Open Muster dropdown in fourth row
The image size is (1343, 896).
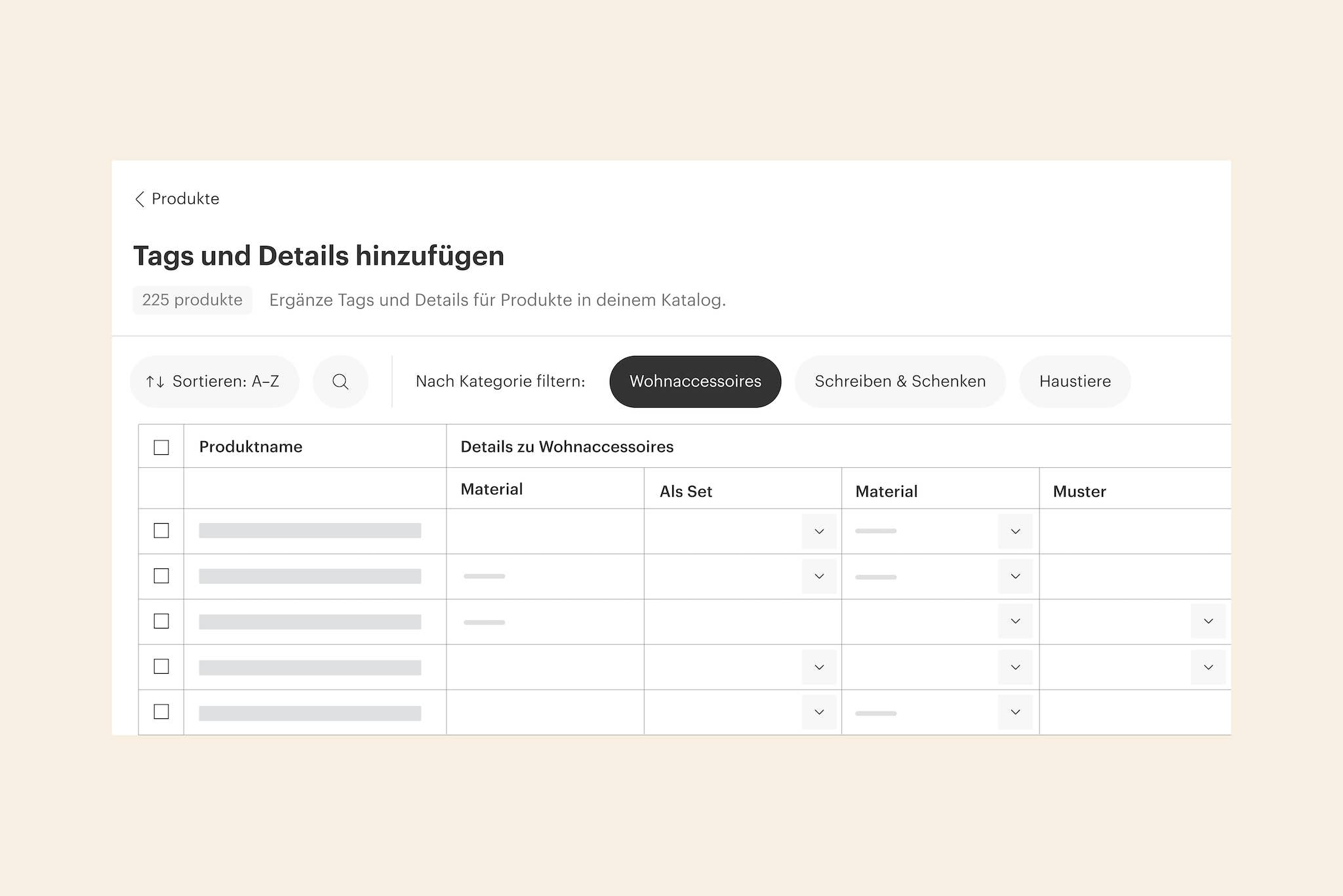tap(1208, 667)
